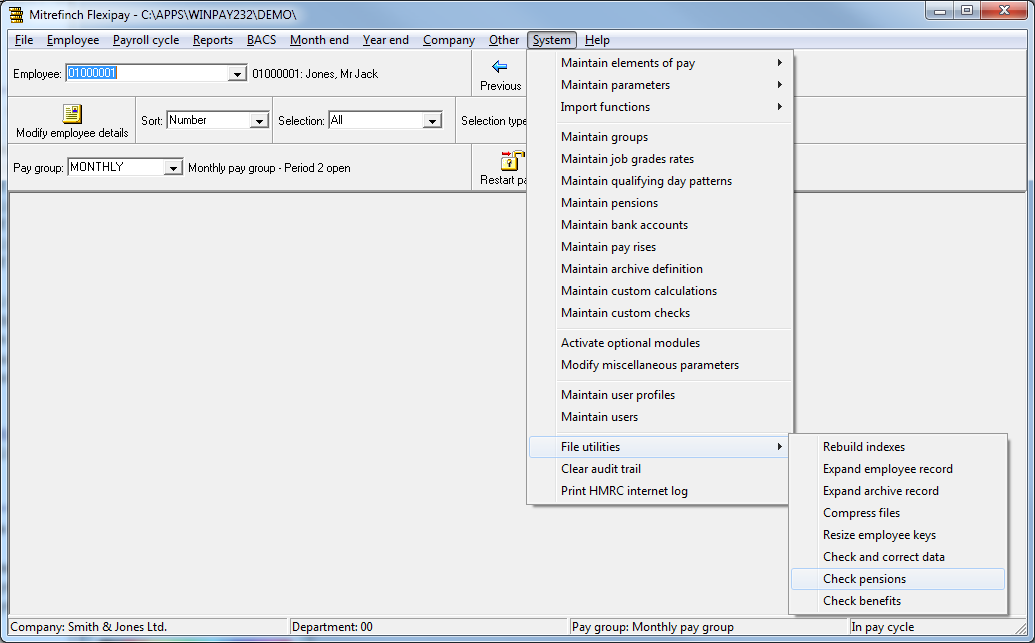Maximize the Flexipay window

point(966,11)
